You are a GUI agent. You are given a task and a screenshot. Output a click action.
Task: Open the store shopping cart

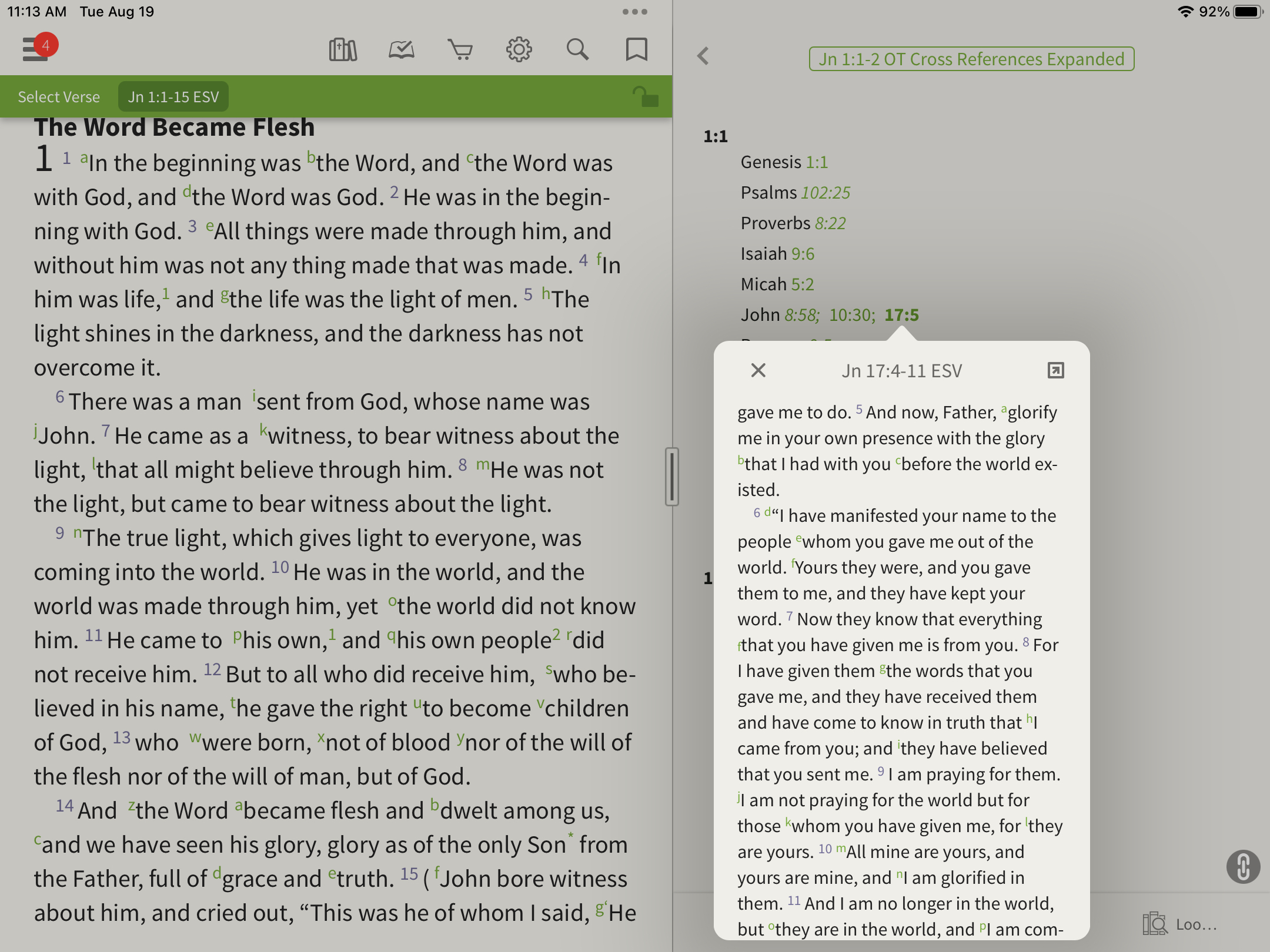pos(460,50)
